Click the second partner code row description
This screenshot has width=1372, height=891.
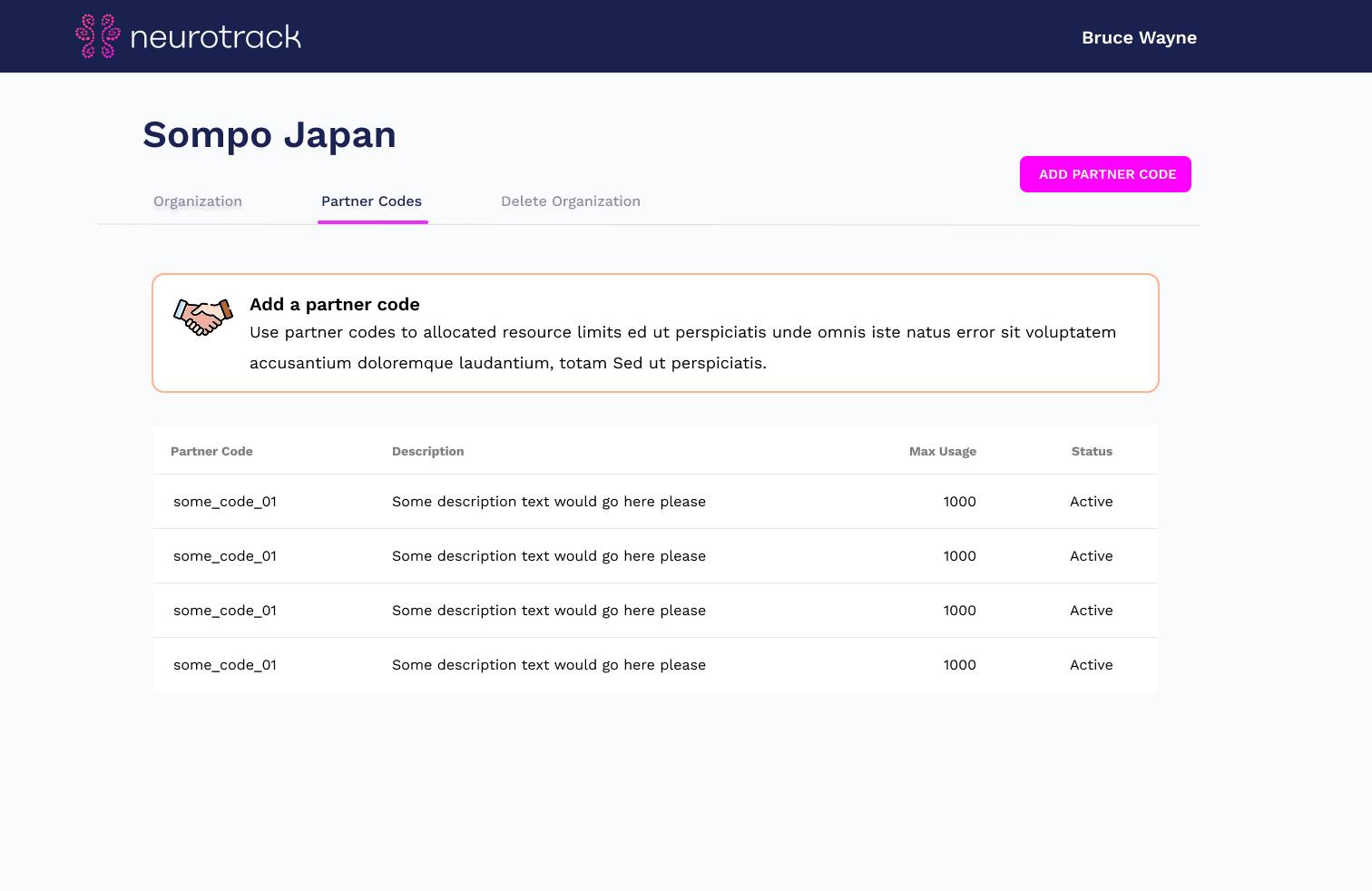point(548,555)
